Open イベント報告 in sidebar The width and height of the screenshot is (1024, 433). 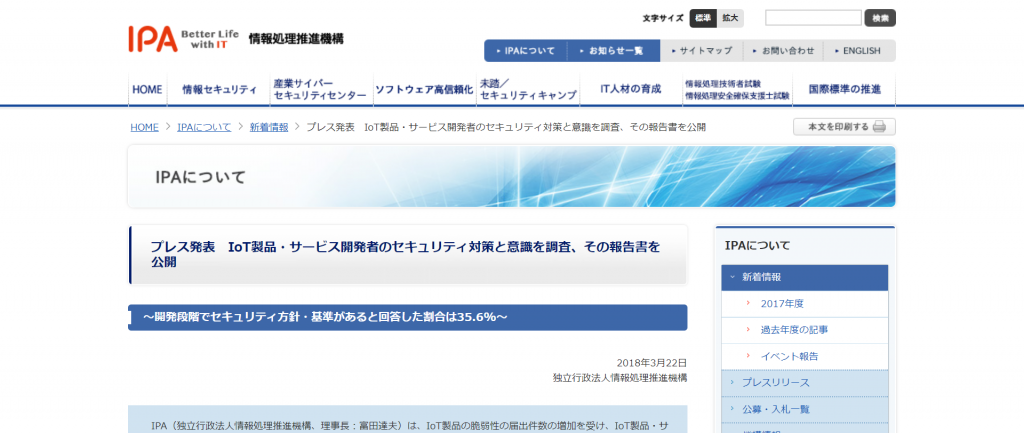[x=805, y=357]
